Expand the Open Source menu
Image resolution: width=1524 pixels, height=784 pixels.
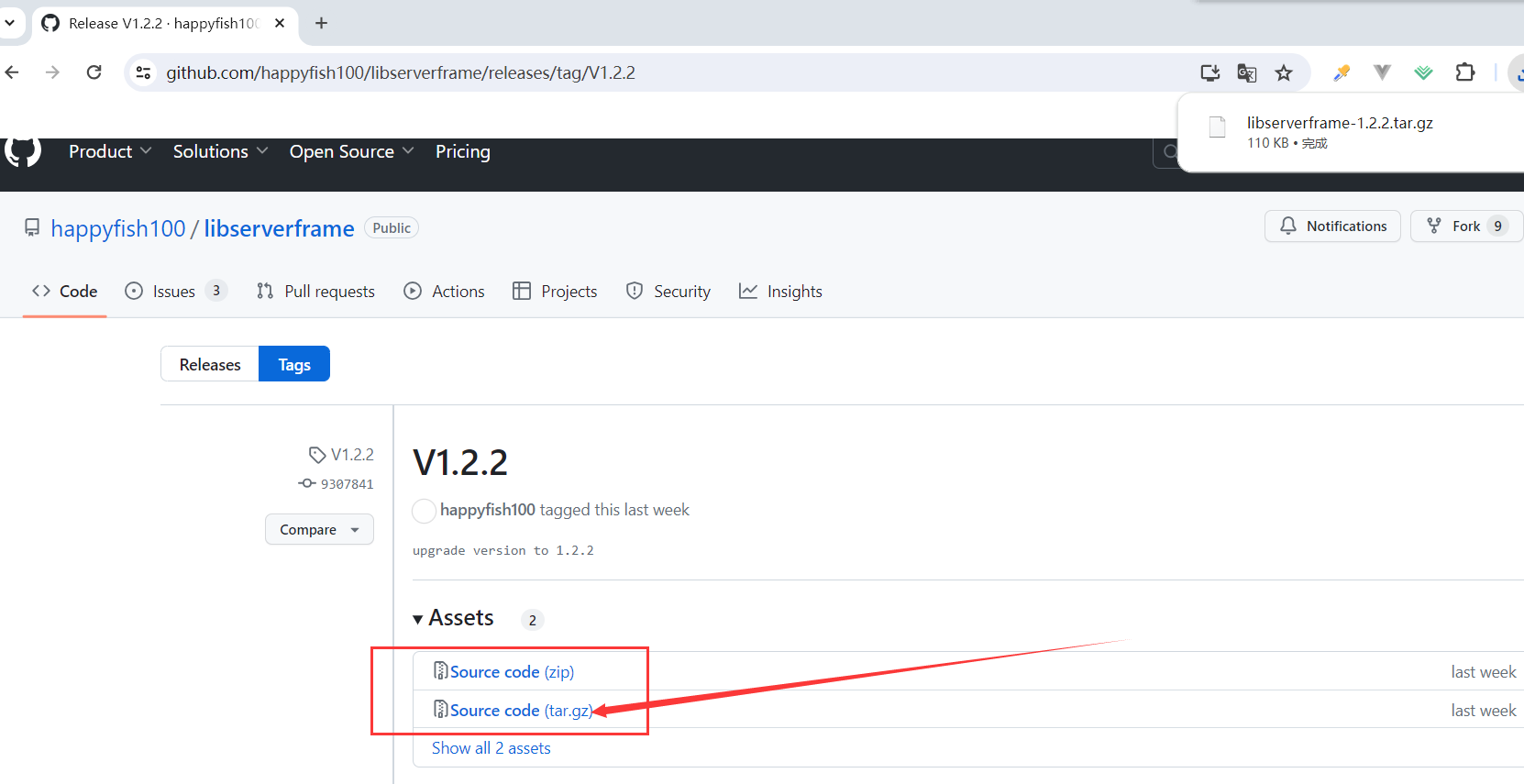pyautogui.click(x=351, y=151)
